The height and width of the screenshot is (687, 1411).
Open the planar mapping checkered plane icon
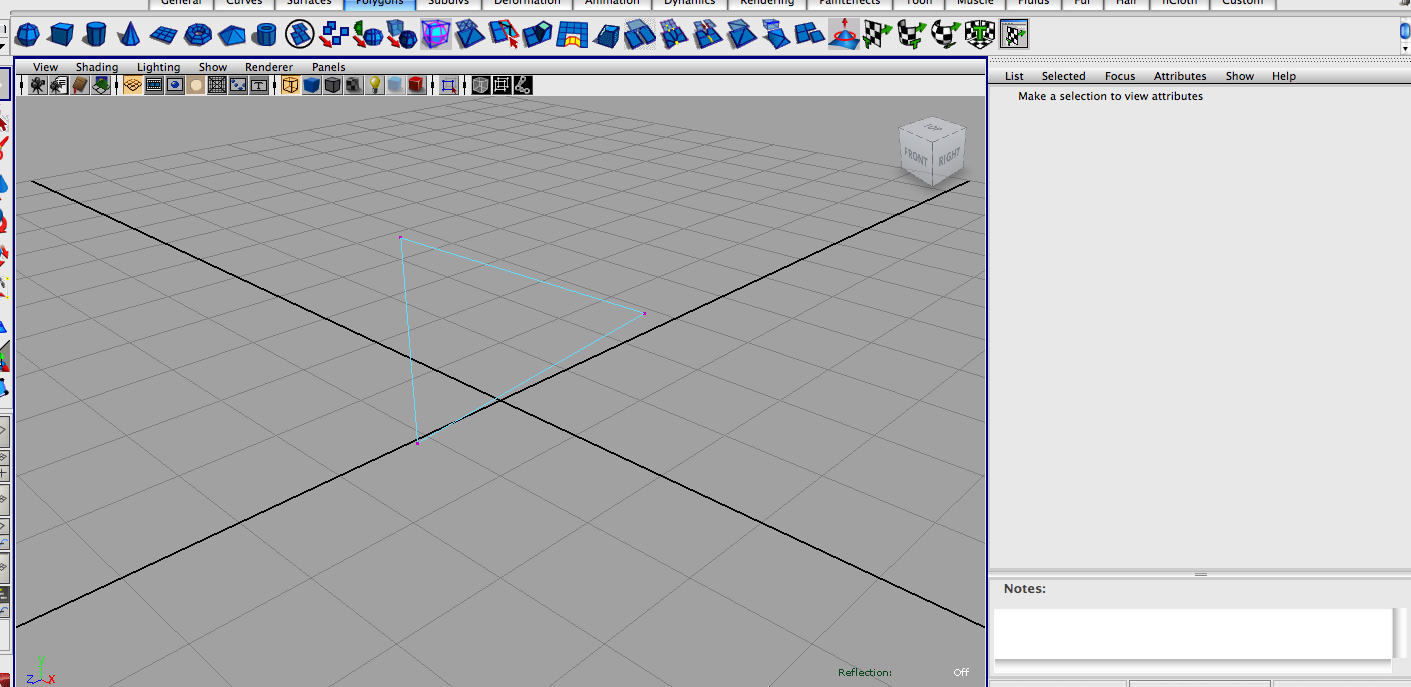pos(877,36)
